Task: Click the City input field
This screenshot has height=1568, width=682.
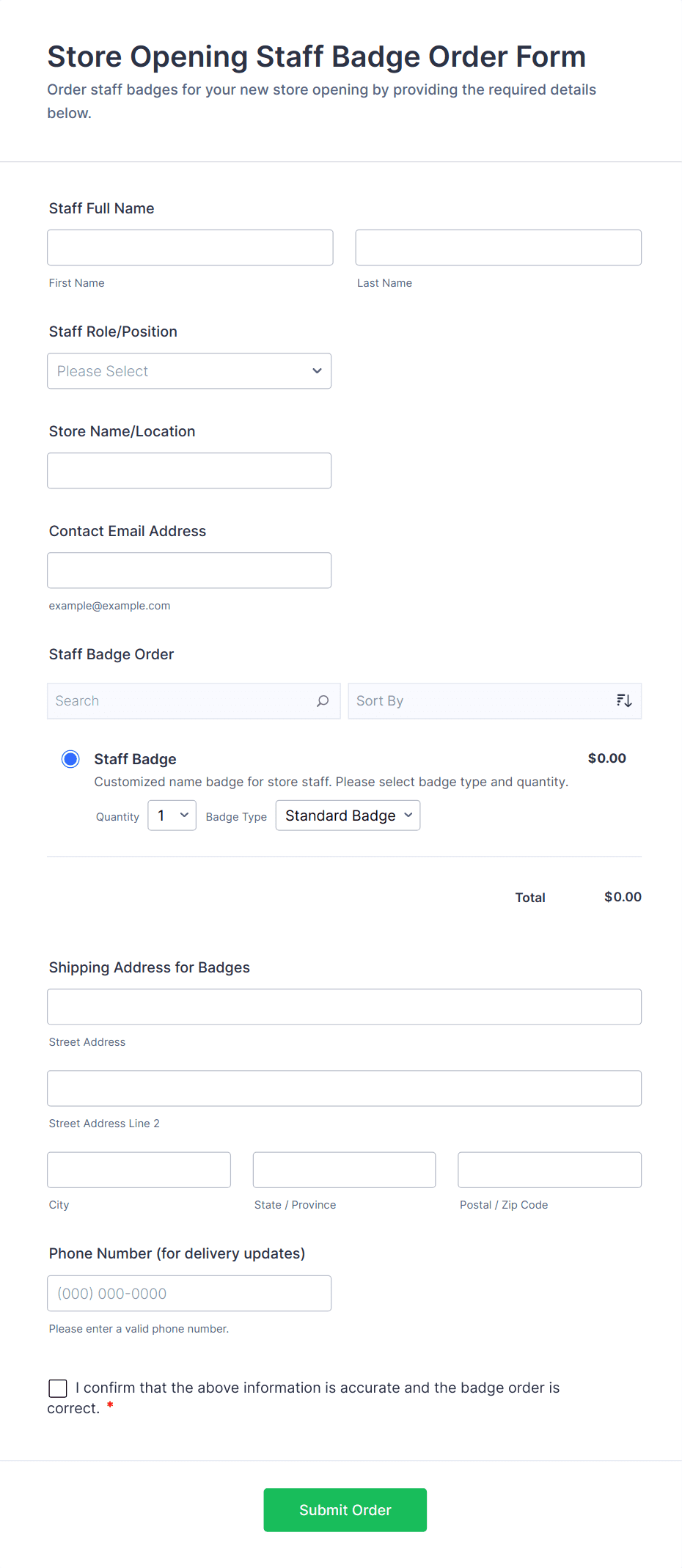Action: tap(139, 1170)
